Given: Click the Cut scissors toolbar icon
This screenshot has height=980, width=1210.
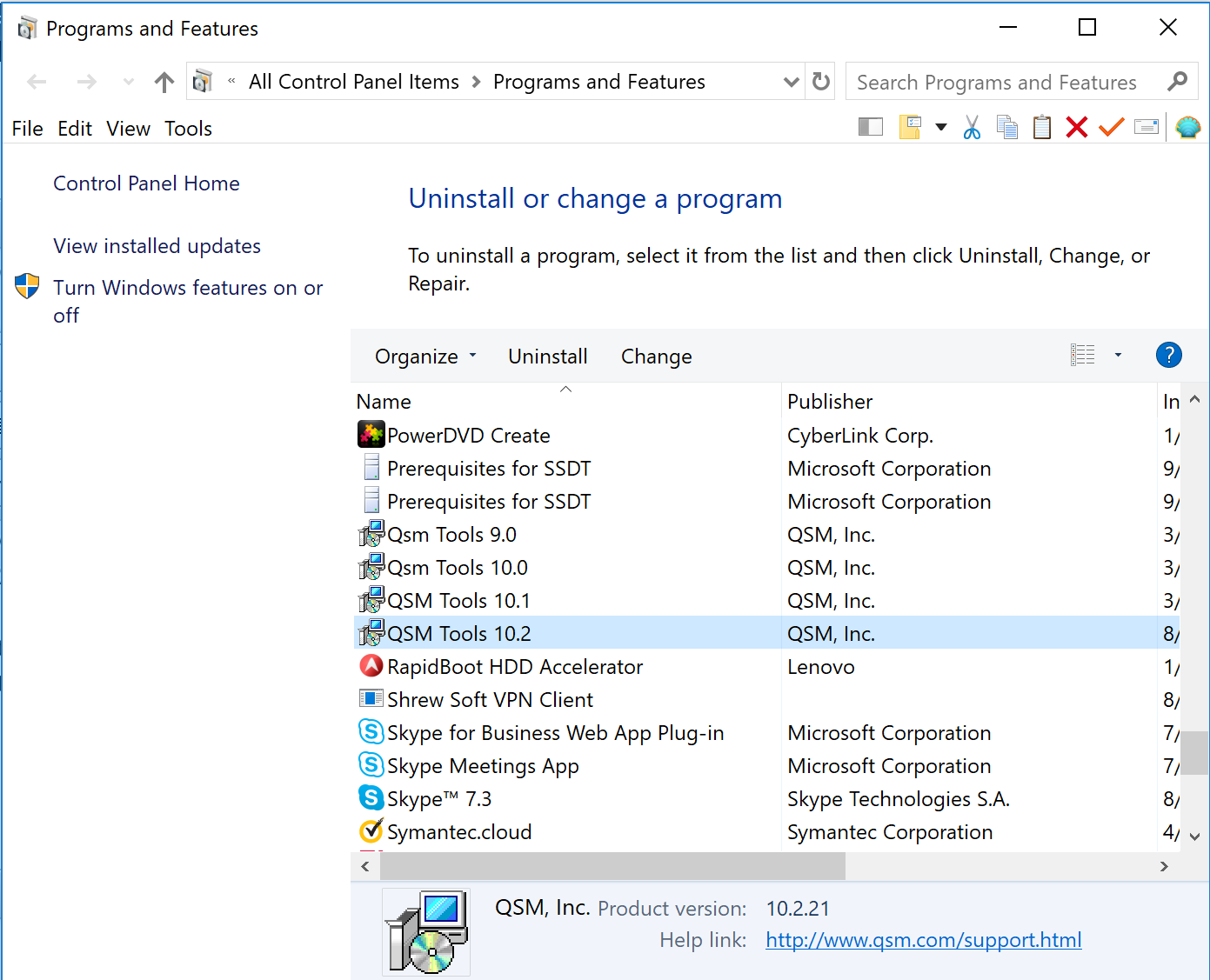Looking at the screenshot, I should (972, 128).
